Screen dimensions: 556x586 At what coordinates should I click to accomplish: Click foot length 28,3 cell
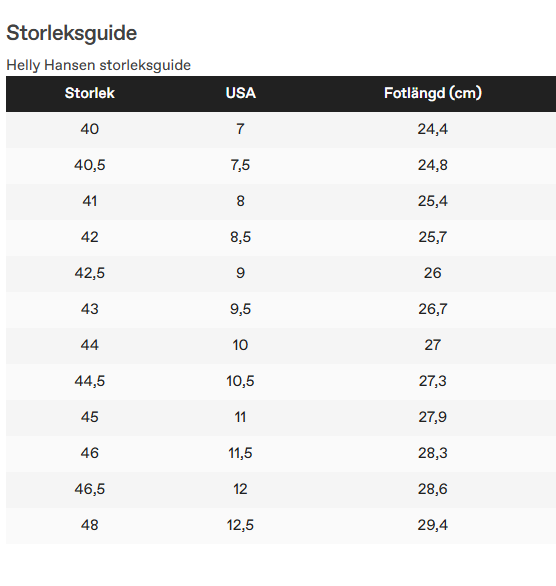(433, 453)
